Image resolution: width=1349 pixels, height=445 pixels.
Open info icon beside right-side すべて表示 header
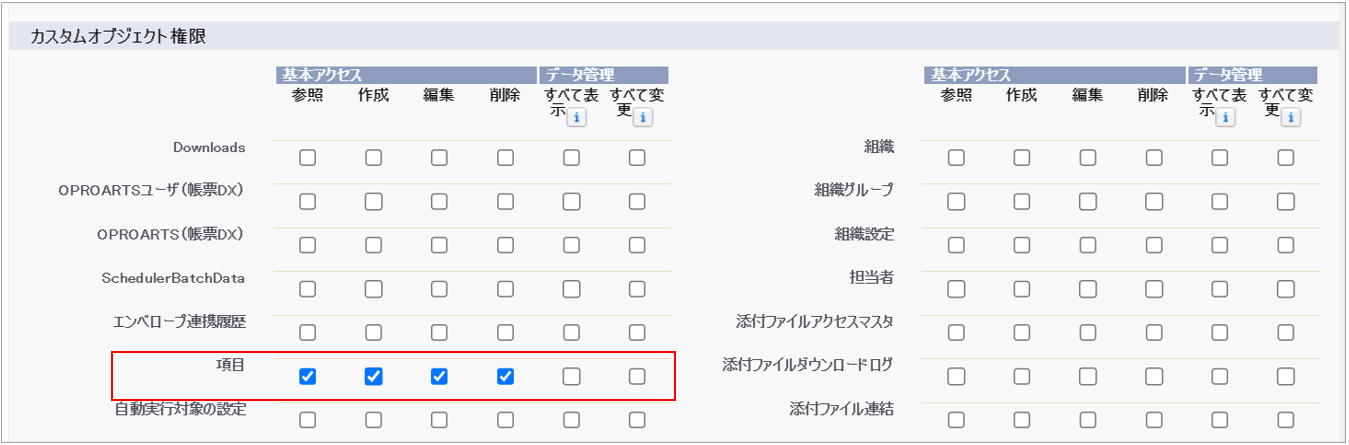tap(1225, 118)
